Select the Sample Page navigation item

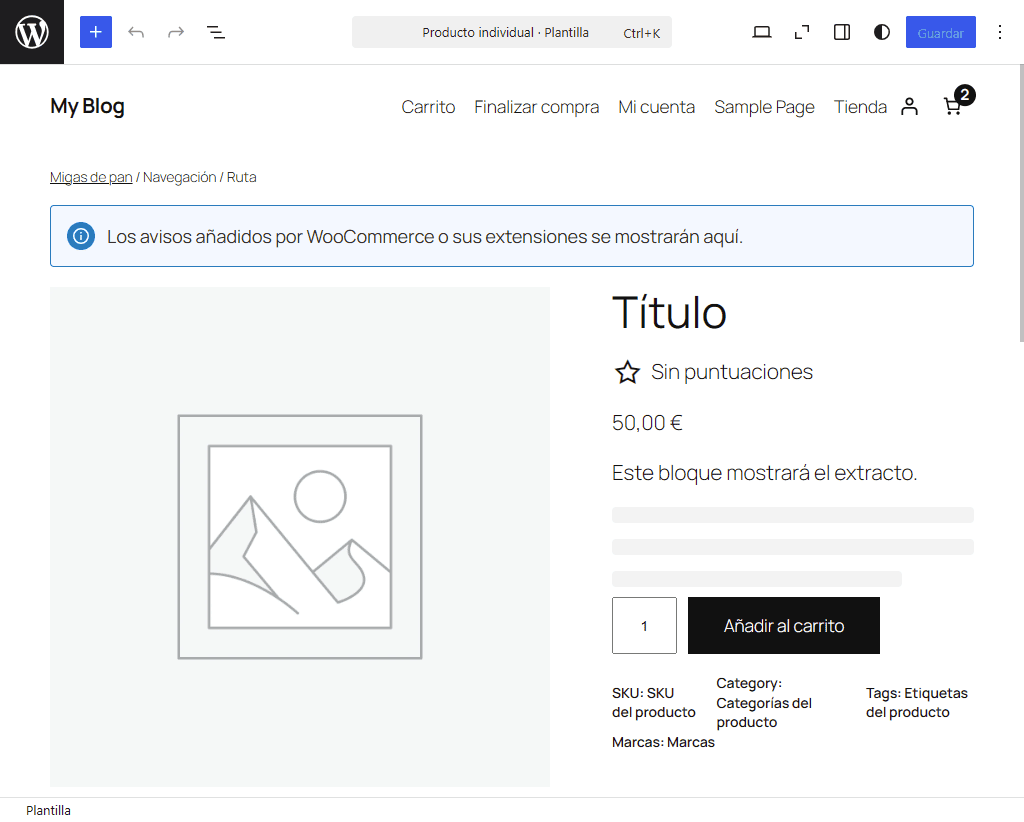point(764,107)
